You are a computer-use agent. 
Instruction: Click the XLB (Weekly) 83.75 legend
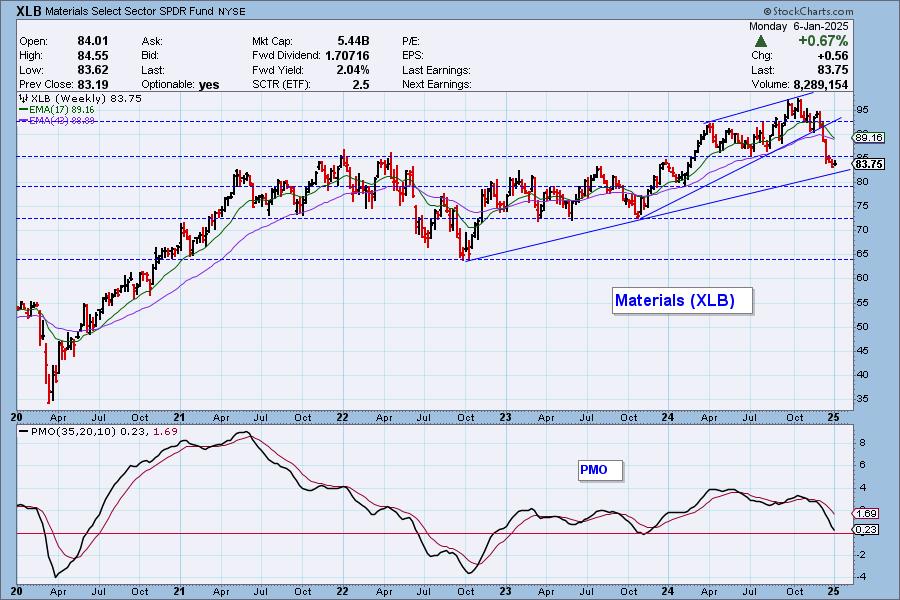(80, 98)
